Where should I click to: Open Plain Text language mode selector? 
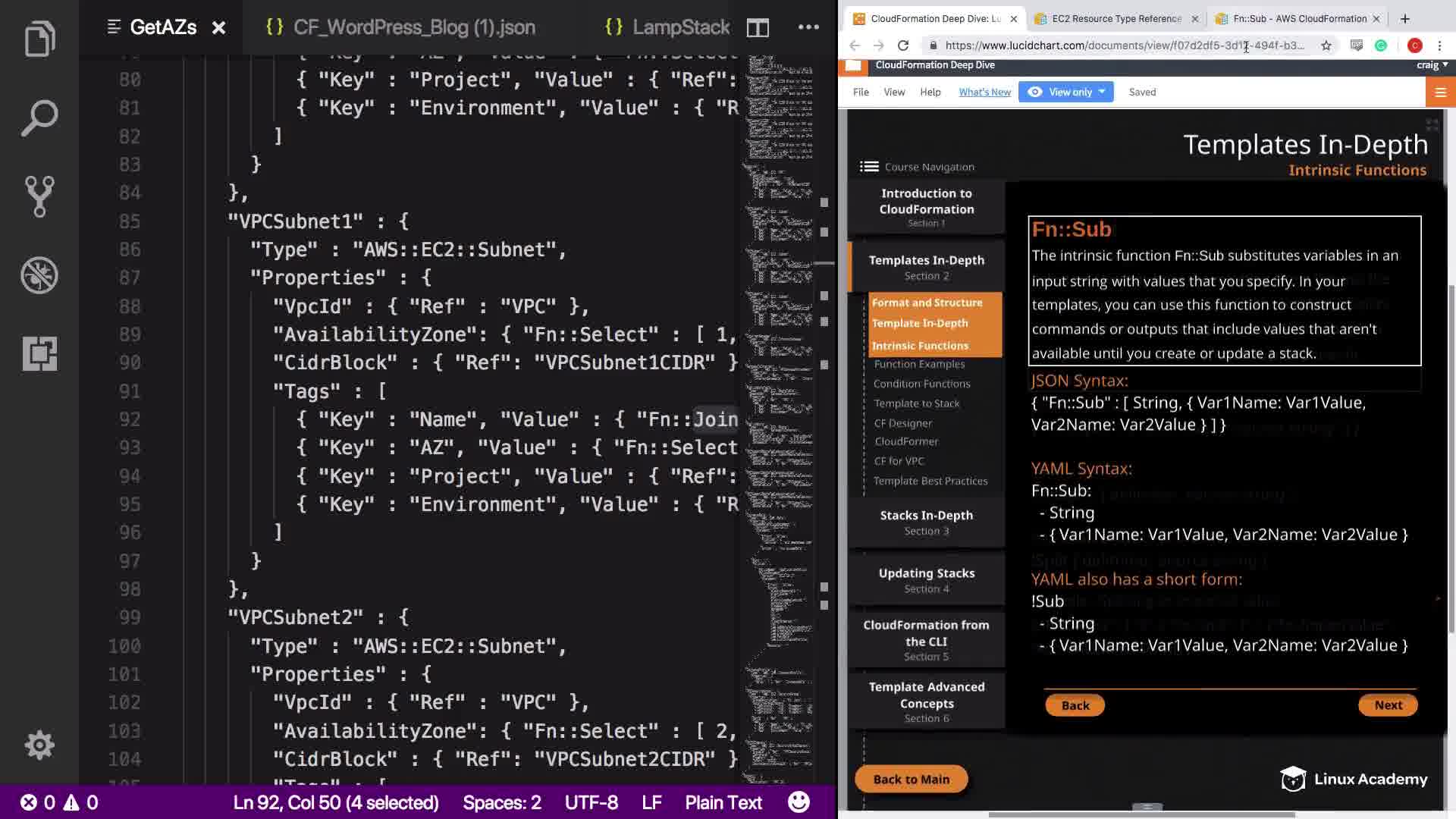[x=723, y=802]
